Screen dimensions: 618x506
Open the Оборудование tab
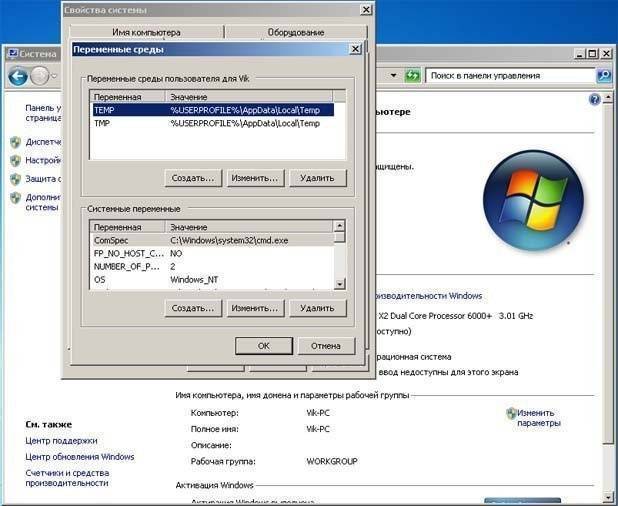(x=295, y=32)
